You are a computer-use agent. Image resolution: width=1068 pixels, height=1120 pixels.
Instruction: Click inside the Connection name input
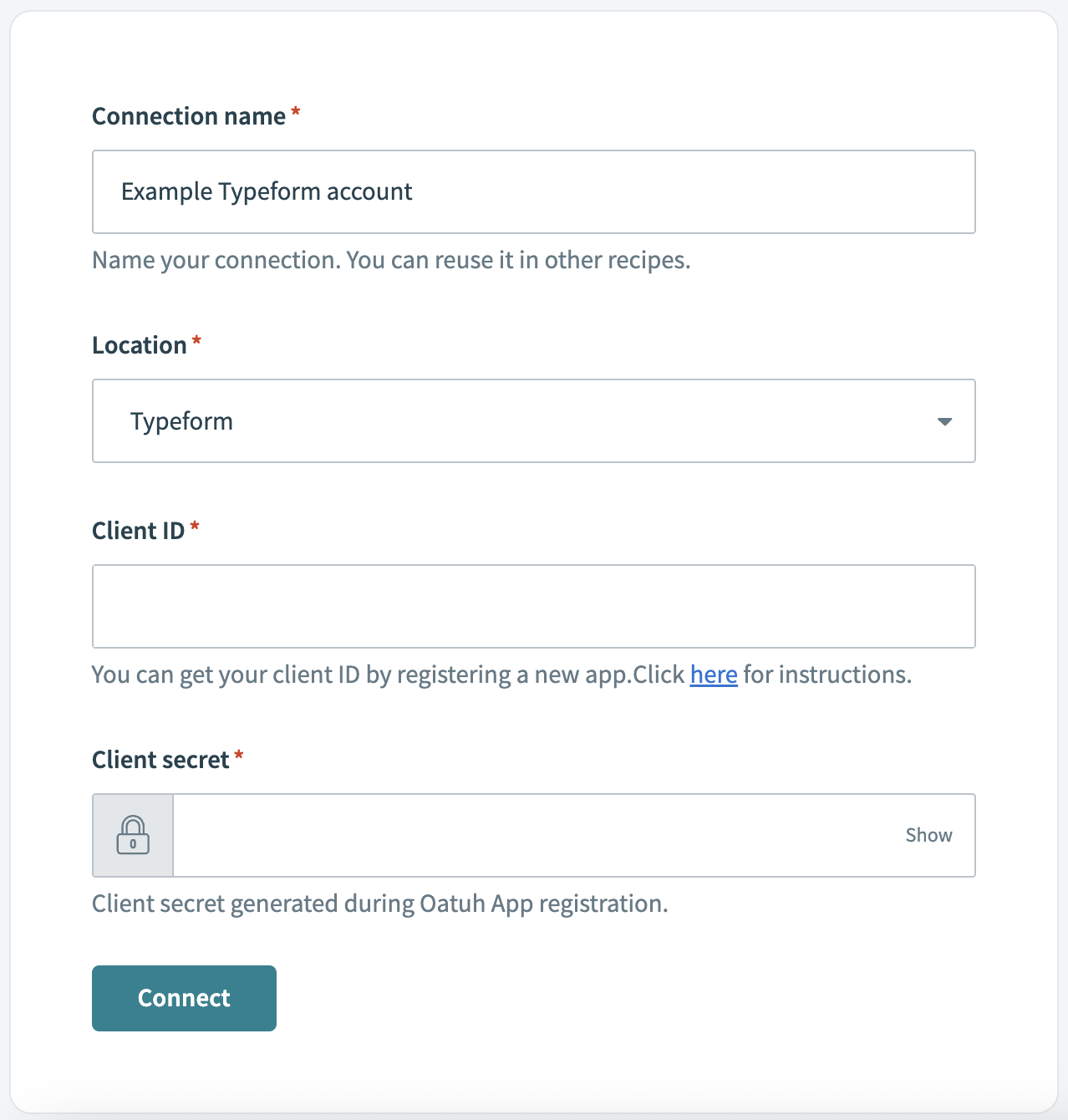click(x=534, y=191)
